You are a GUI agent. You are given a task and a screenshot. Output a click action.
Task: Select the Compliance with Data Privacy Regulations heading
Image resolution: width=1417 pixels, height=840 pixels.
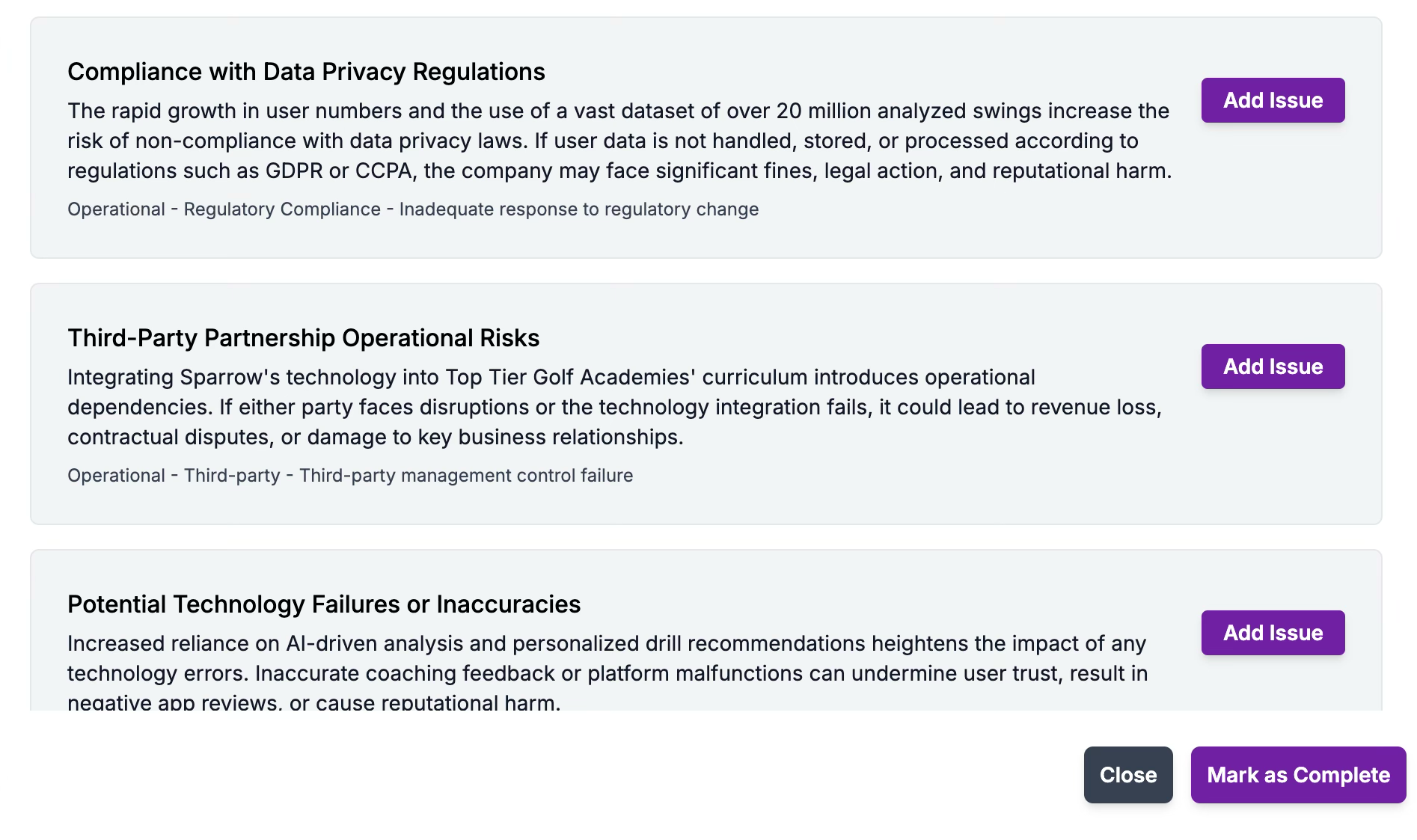click(x=306, y=72)
